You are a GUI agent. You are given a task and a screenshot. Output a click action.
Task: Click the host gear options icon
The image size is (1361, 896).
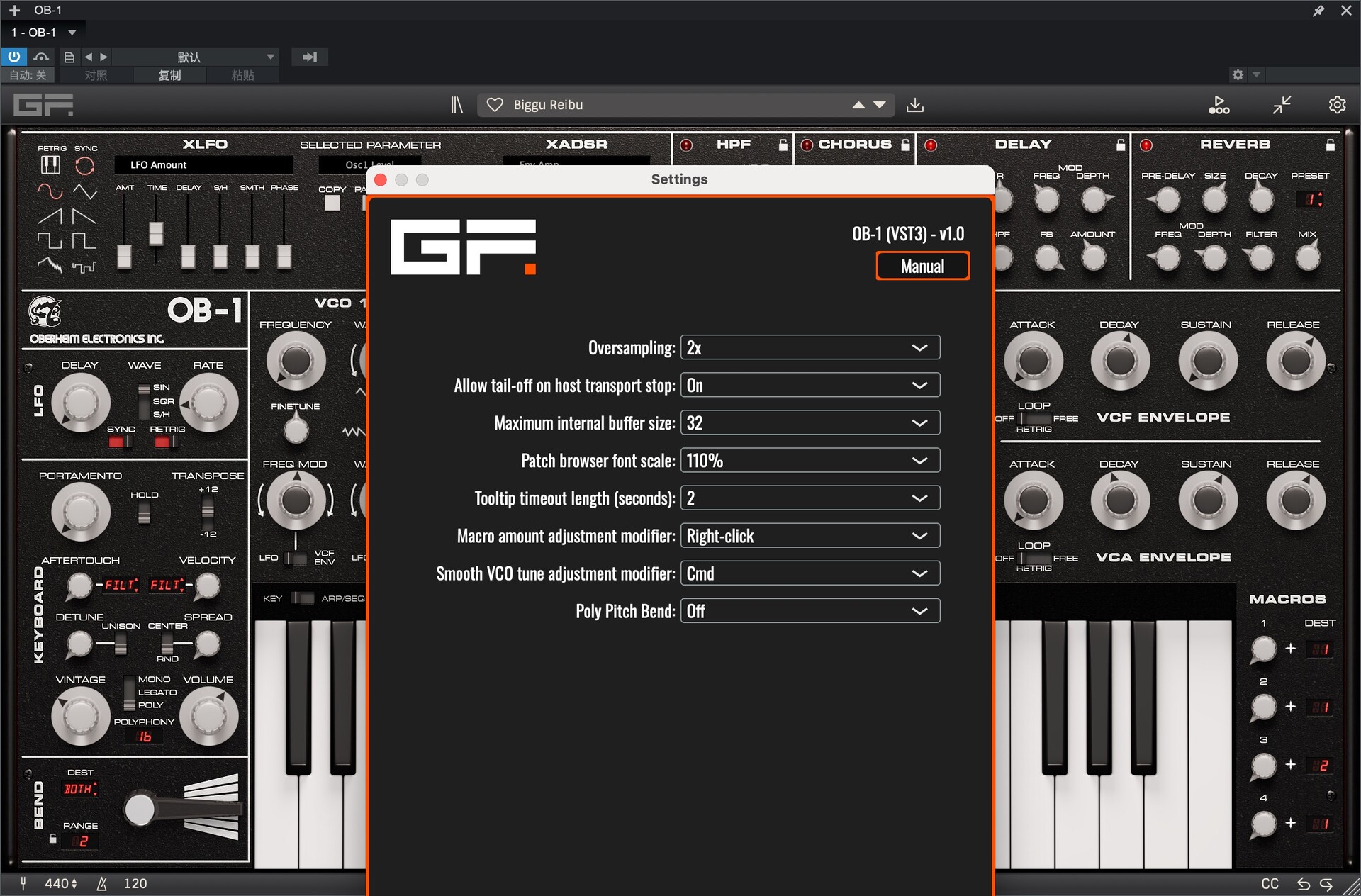coord(1238,74)
